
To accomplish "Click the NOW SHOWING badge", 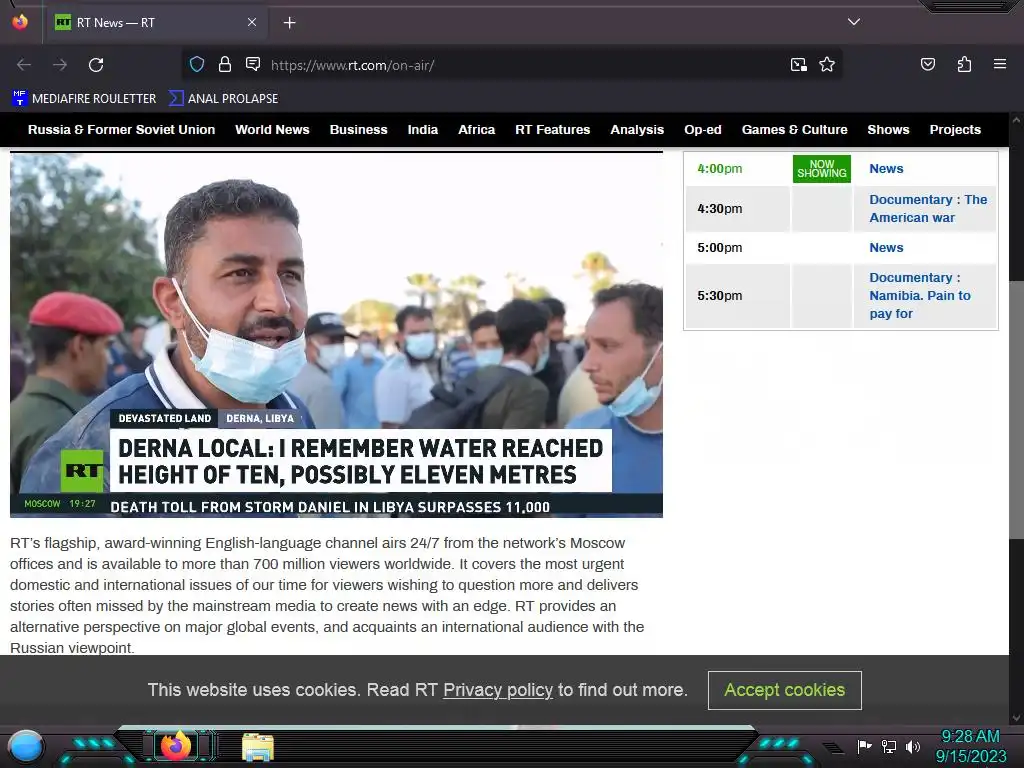I will point(822,168).
